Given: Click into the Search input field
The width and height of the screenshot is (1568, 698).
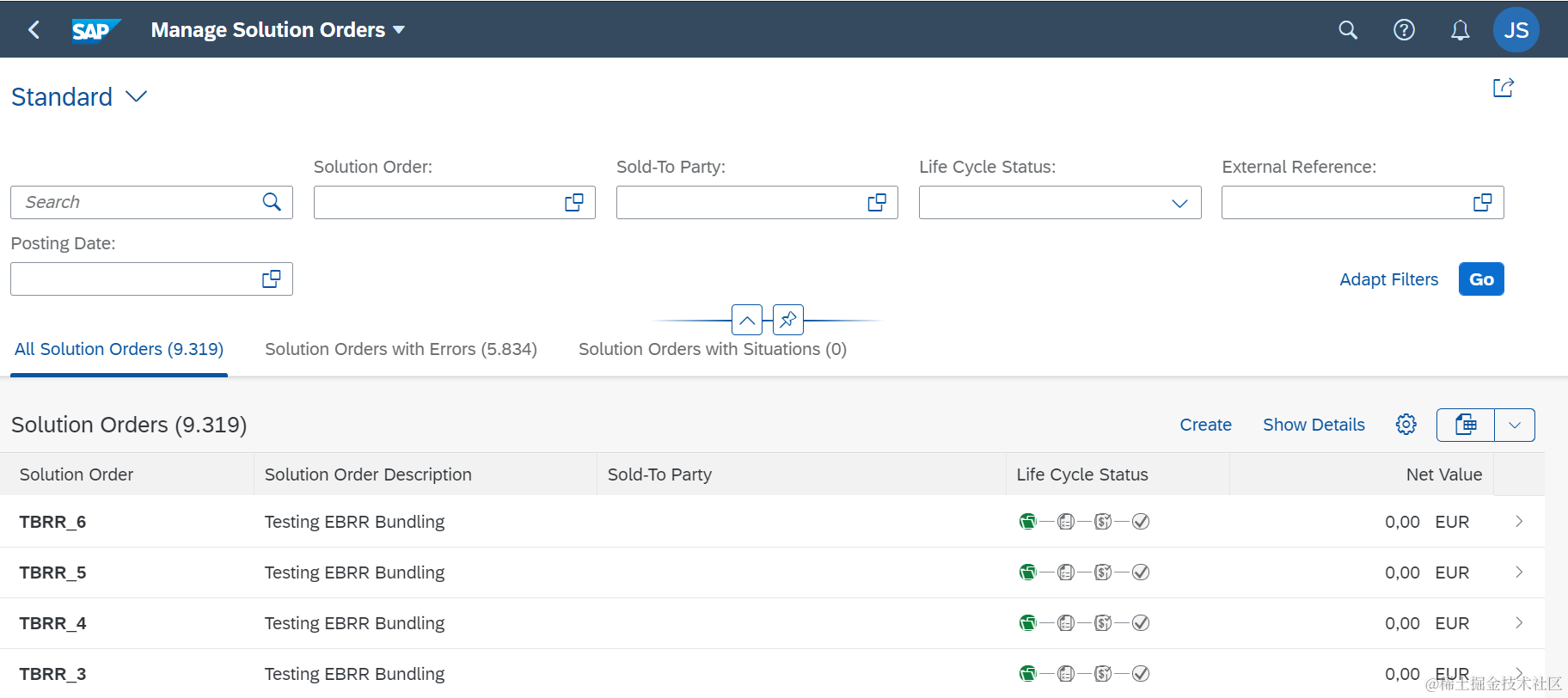Looking at the screenshot, I should (138, 203).
